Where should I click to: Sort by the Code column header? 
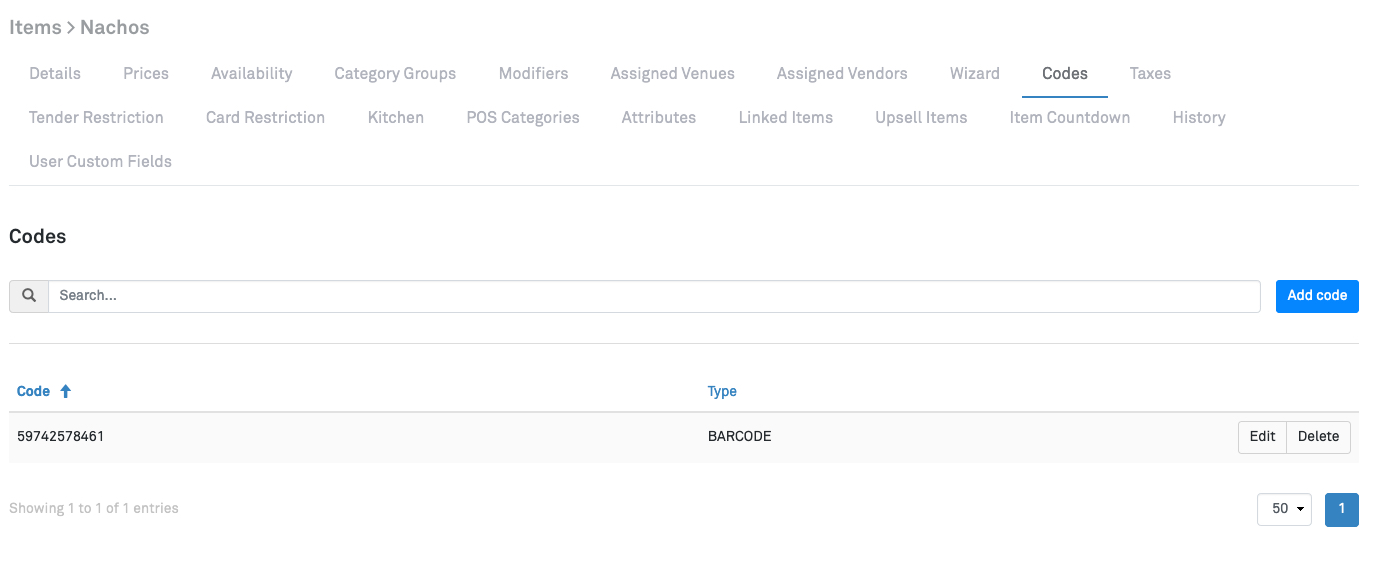[34, 392]
